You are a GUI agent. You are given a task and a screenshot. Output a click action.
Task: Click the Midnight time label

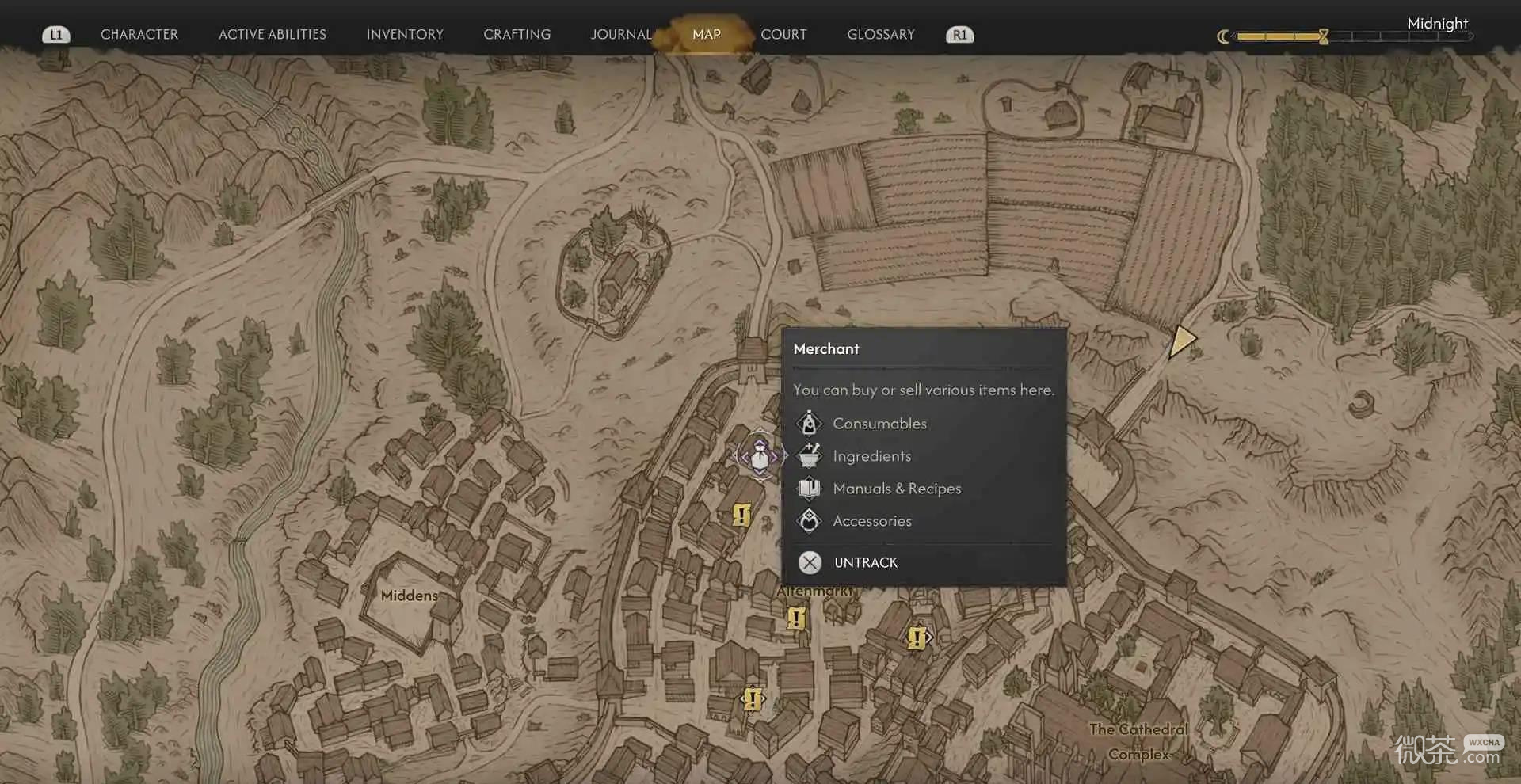point(1437,23)
